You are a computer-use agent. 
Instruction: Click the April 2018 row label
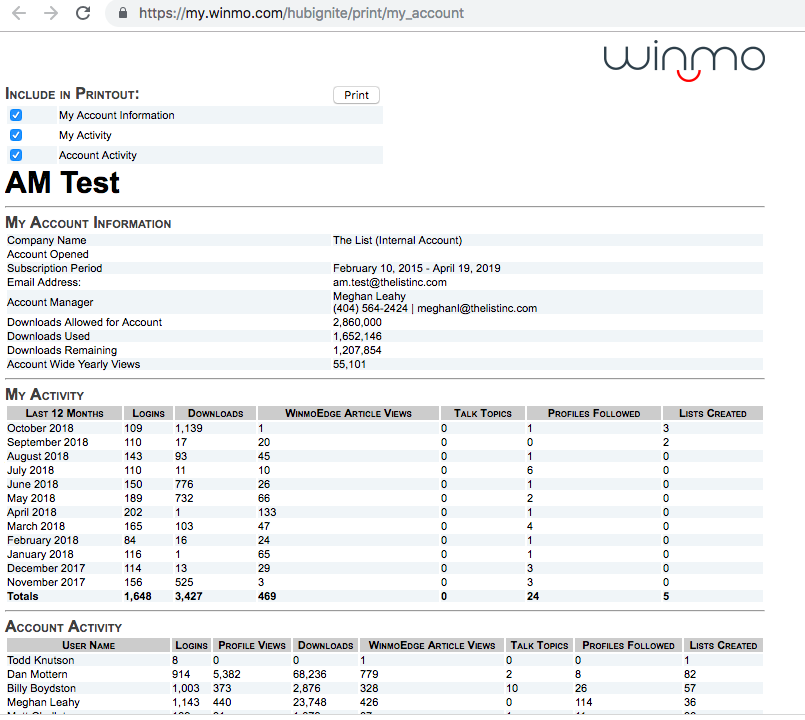coord(32,512)
